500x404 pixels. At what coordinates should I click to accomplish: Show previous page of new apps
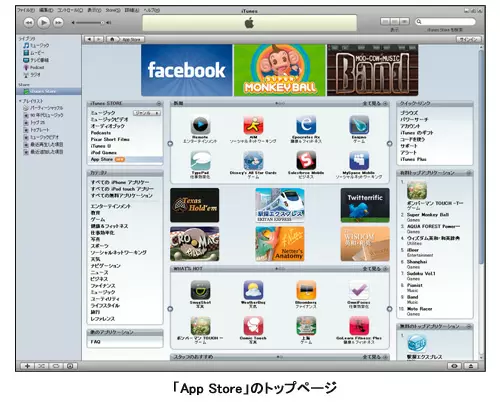tap(170, 143)
